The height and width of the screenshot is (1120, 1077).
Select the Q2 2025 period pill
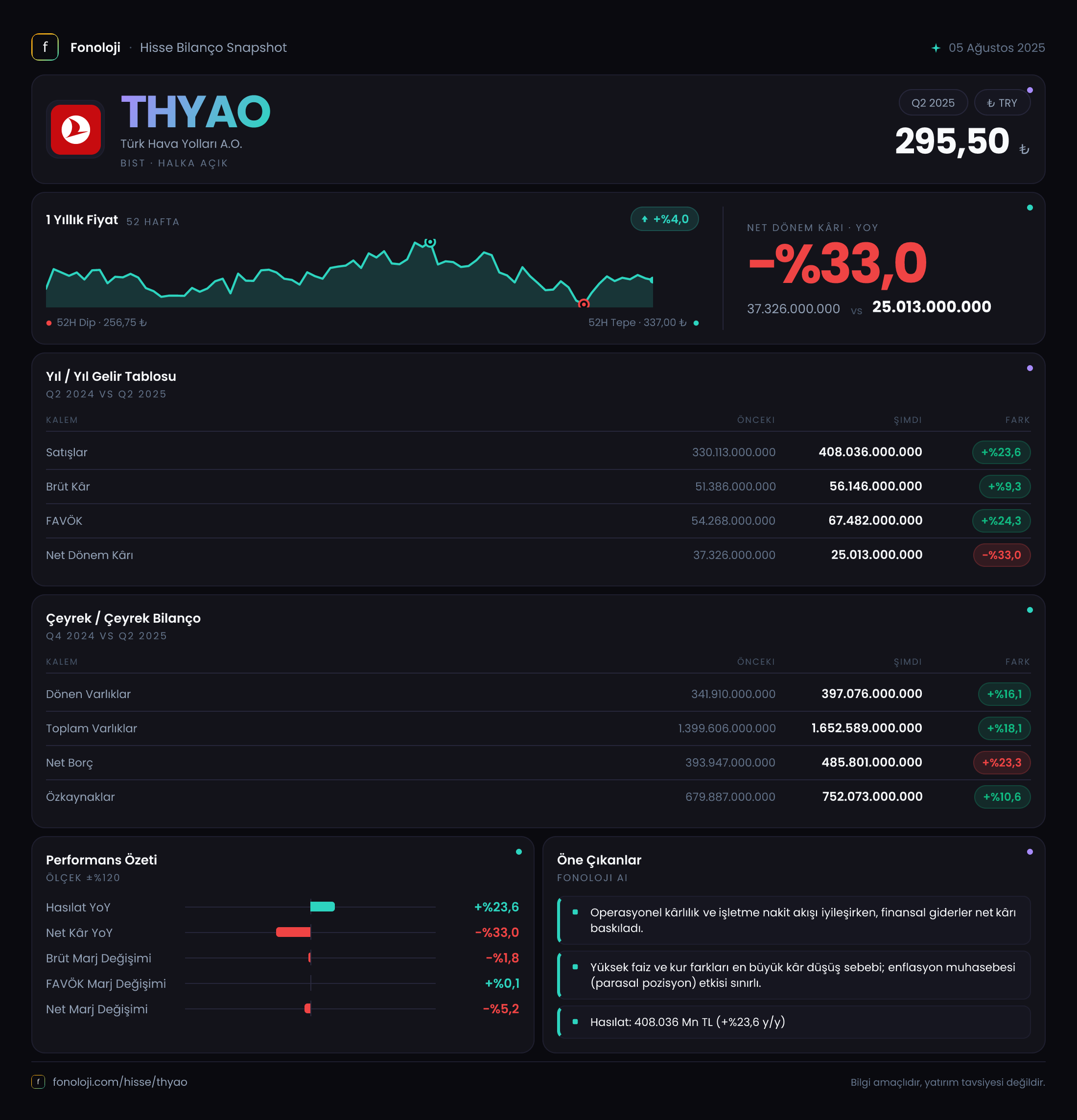pos(933,103)
